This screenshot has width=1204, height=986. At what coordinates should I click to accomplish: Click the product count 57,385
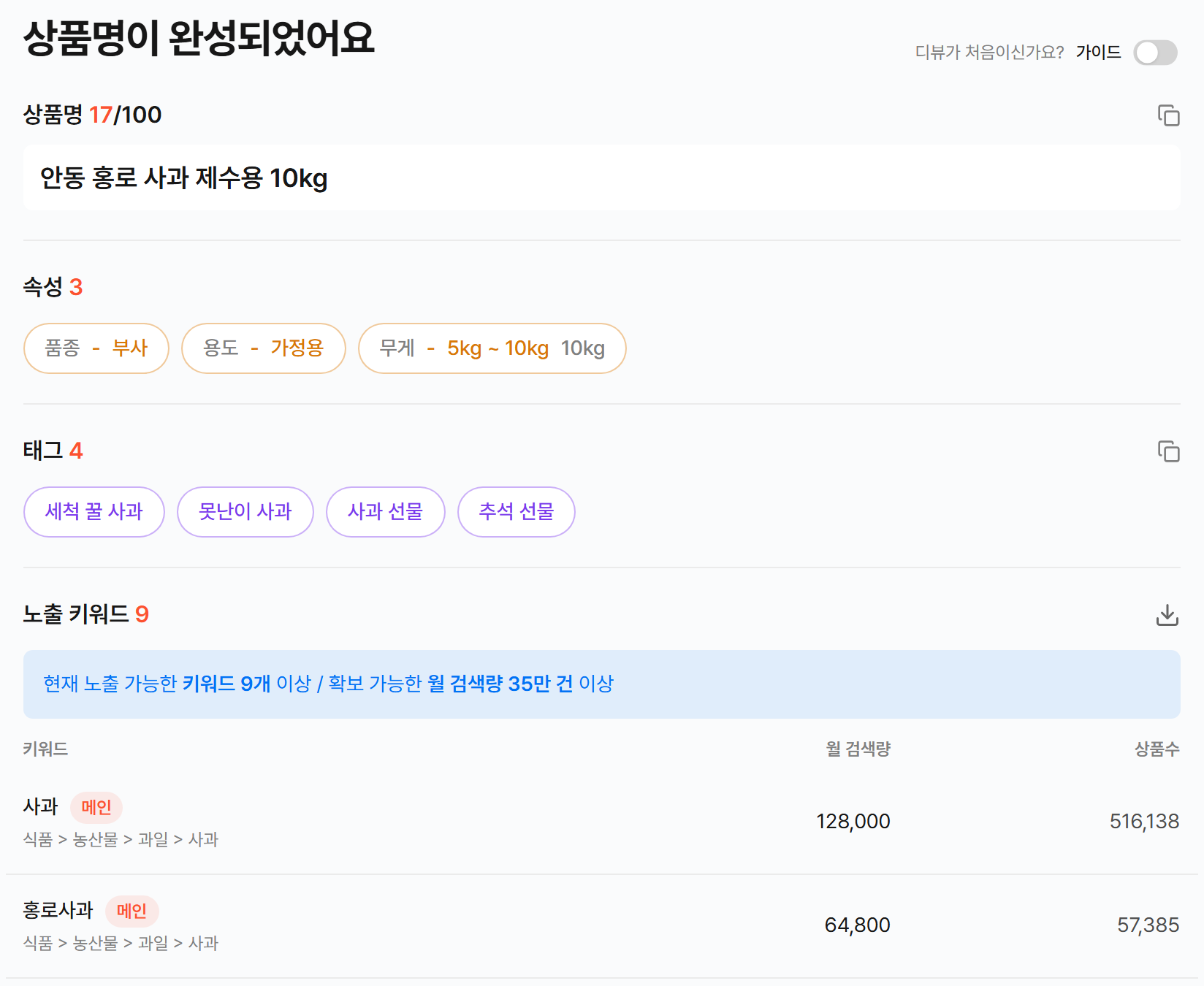pyautogui.click(x=1148, y=925)
